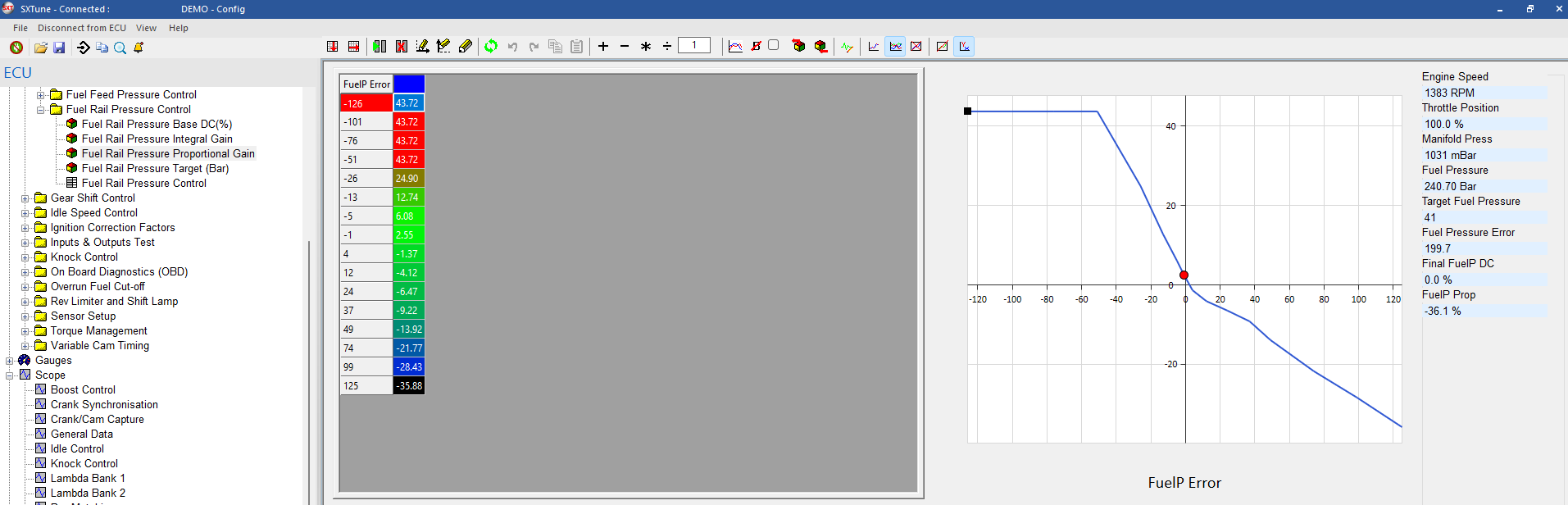
Task: Expand the Fuel Feed Pressure Control folder
Action: (40, 95)
